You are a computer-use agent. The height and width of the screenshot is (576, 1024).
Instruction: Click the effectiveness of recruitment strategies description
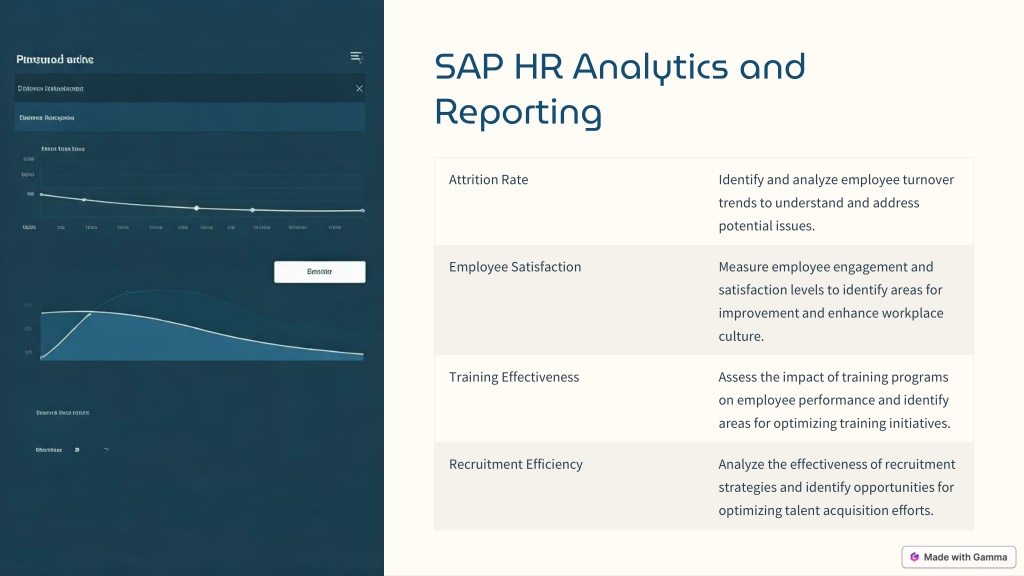click(837, 487)
